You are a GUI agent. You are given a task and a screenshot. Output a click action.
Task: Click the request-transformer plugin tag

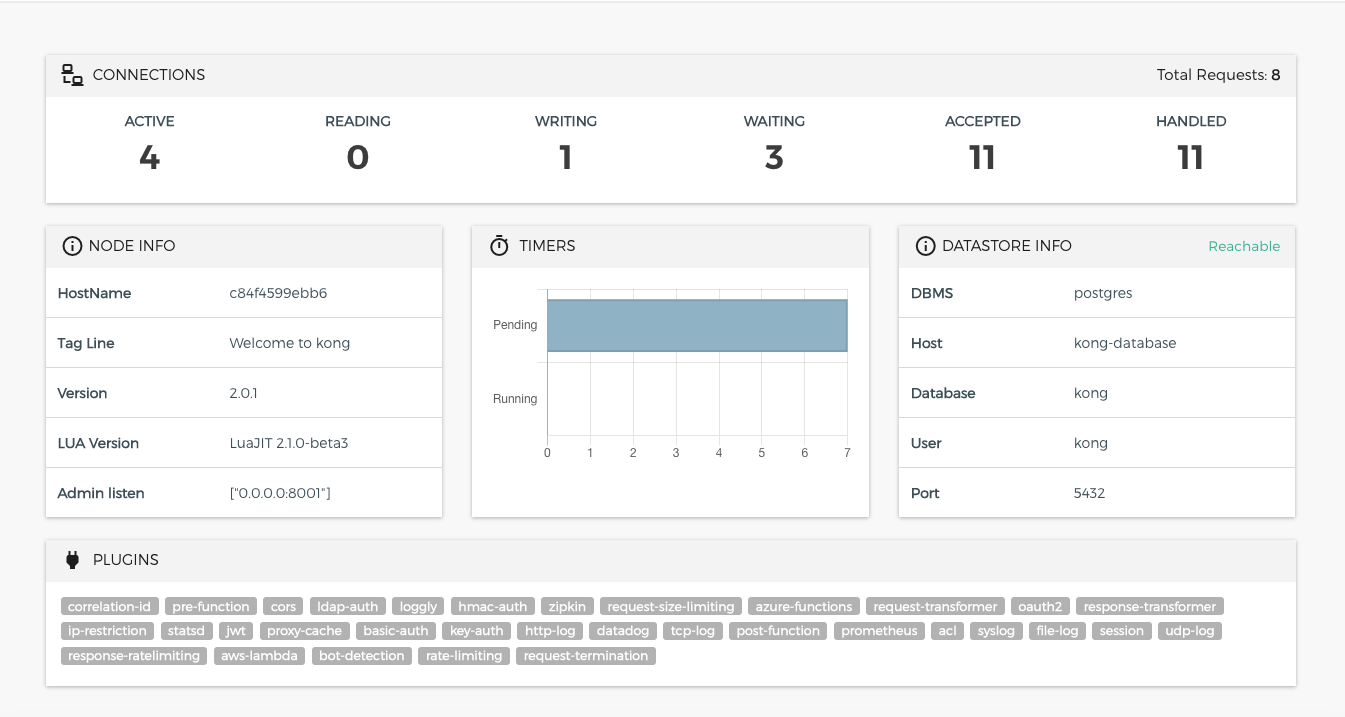[935, 607]
